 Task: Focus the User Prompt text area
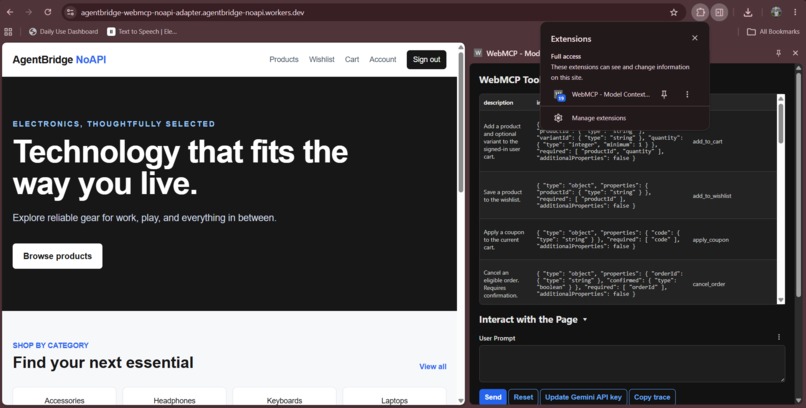tap(632, 364)
